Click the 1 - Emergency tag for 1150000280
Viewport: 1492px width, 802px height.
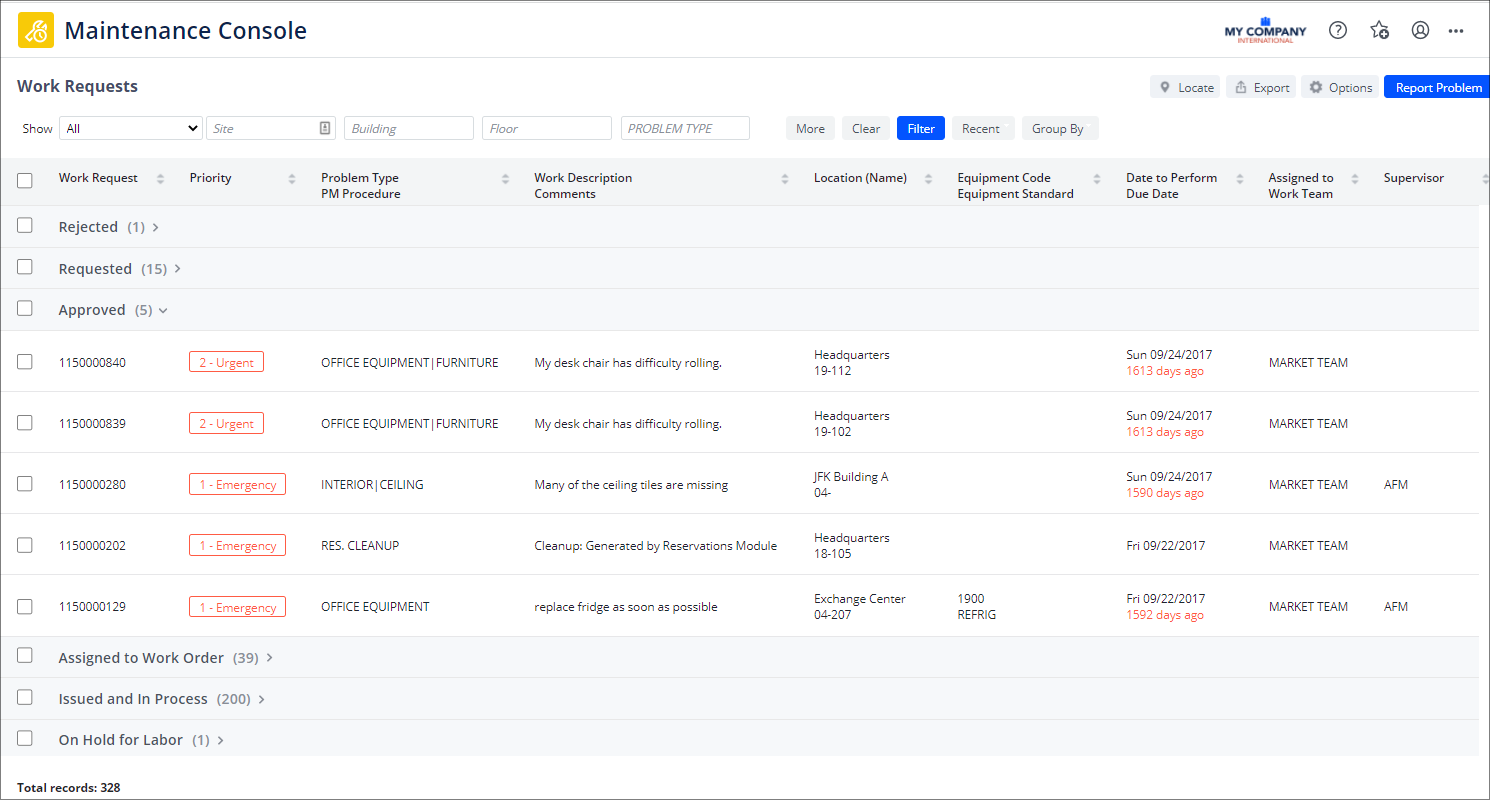[x=237, y=484]
